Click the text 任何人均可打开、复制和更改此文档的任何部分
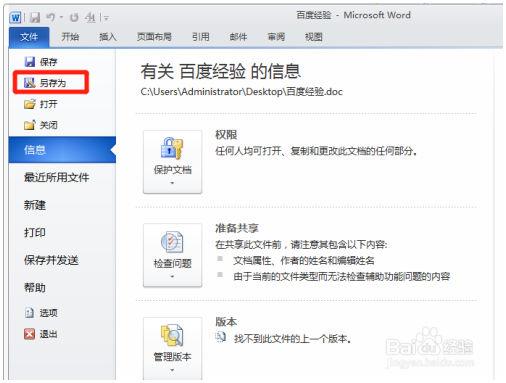506x383 pixels. (x=316, y=151)
